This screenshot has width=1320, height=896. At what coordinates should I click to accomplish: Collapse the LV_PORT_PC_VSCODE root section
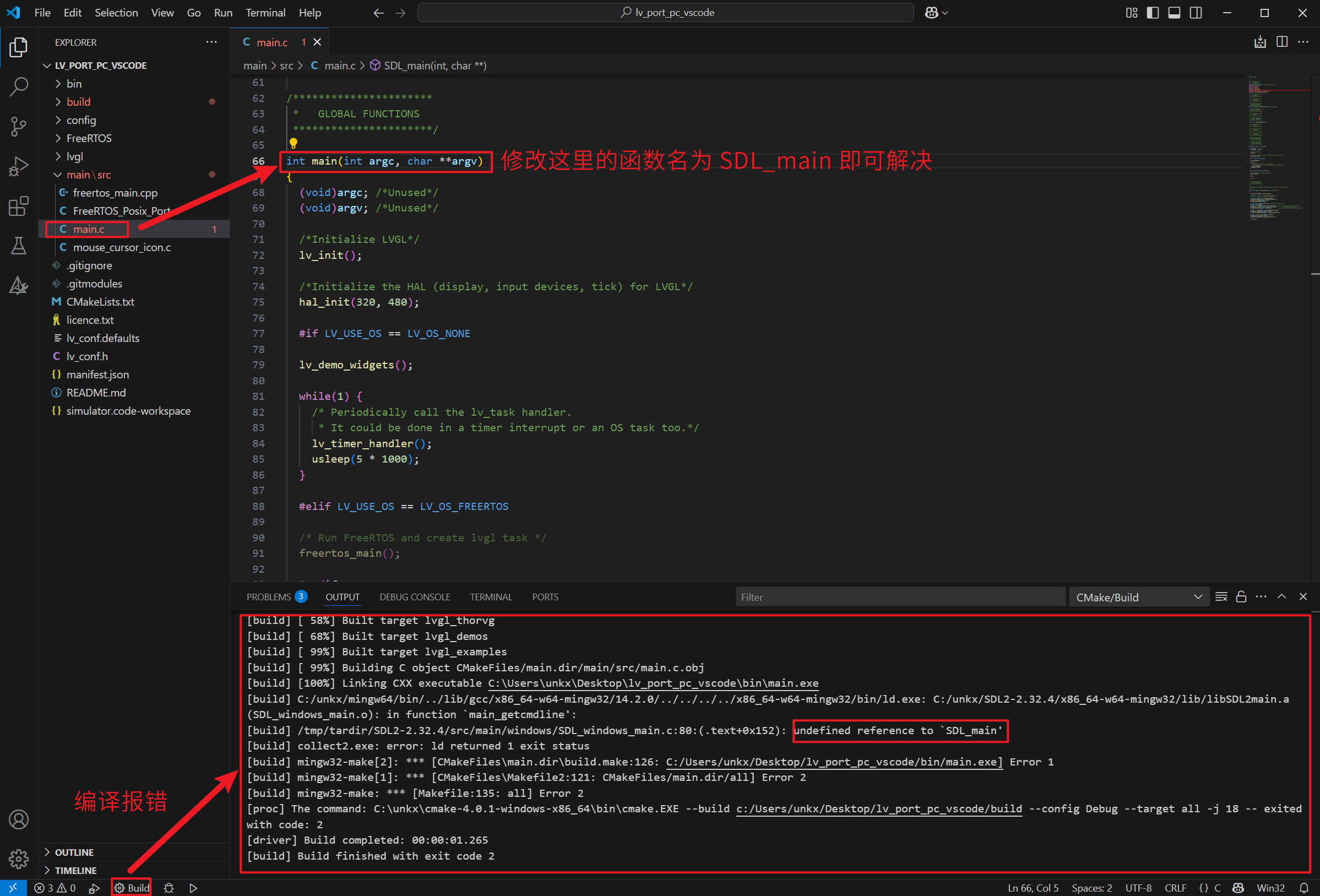(133, 66)
